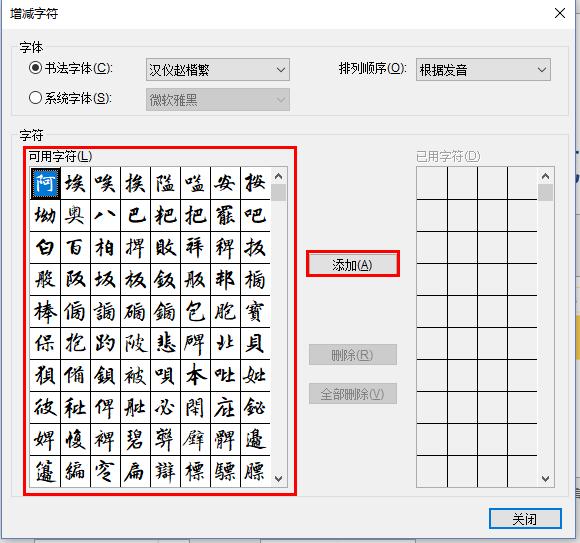Select the character 包 in the grid
Screen dimensions: 580x543
[195, 311]
